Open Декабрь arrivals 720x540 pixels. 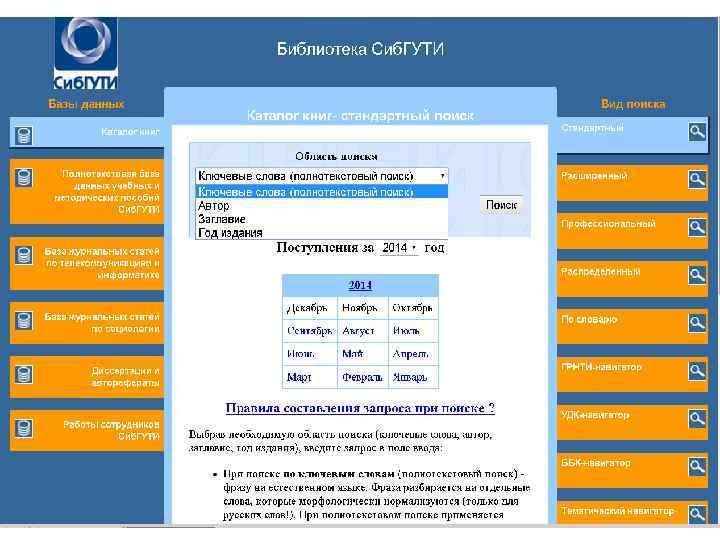307,308
